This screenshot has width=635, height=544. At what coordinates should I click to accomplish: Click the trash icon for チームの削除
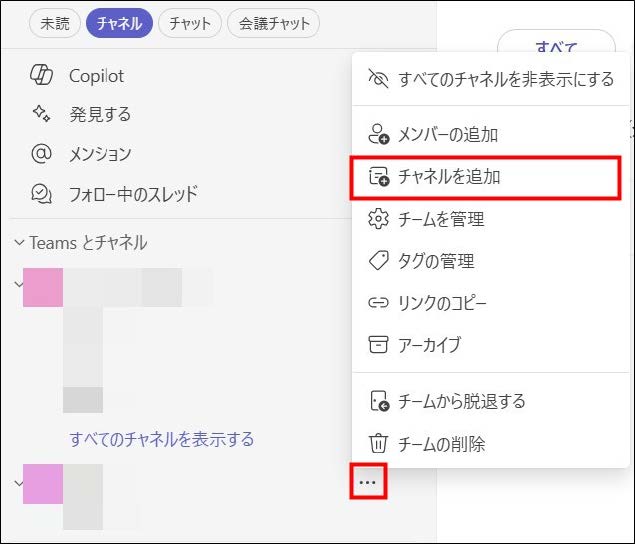[x=378, y=443]
